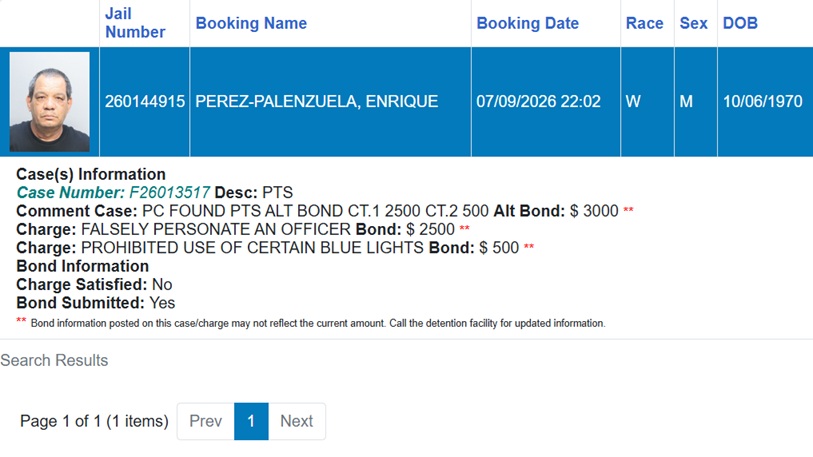Click the Search Results heading

click(54, 360)
